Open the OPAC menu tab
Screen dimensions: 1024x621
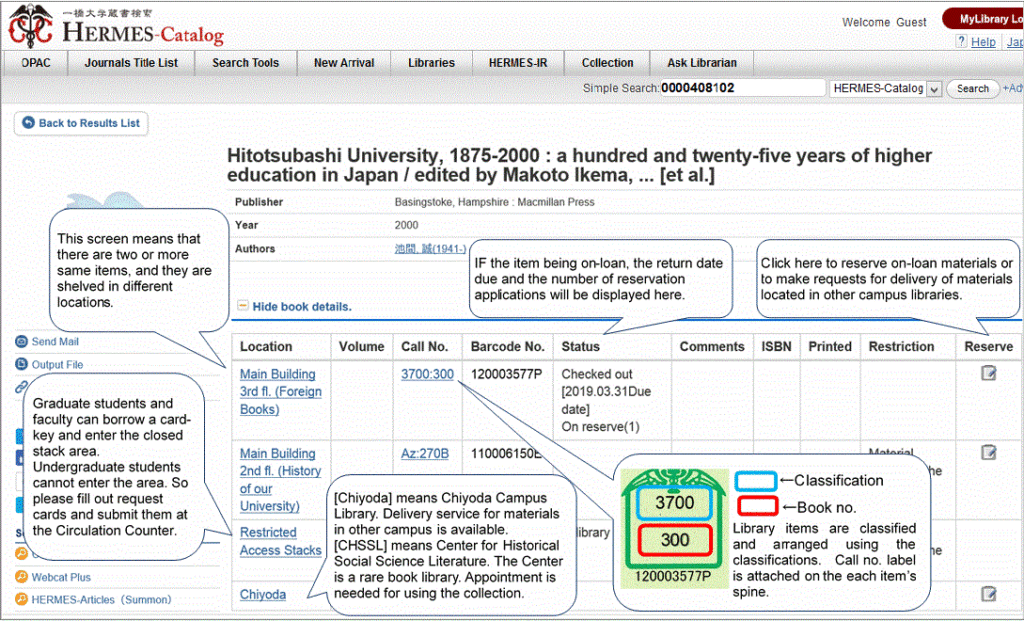[x=35, y=63]
